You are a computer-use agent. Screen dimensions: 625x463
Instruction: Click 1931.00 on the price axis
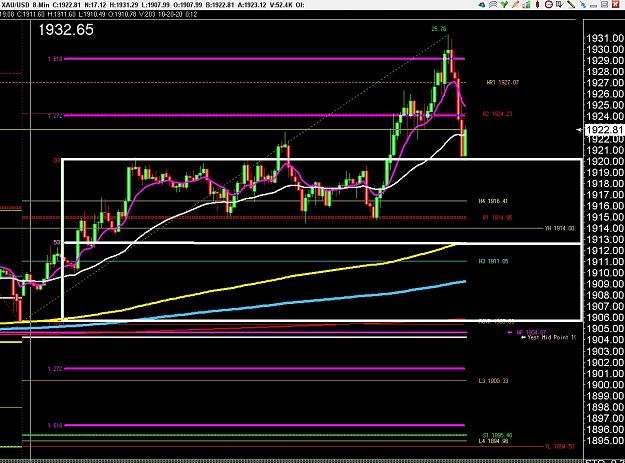605,38
